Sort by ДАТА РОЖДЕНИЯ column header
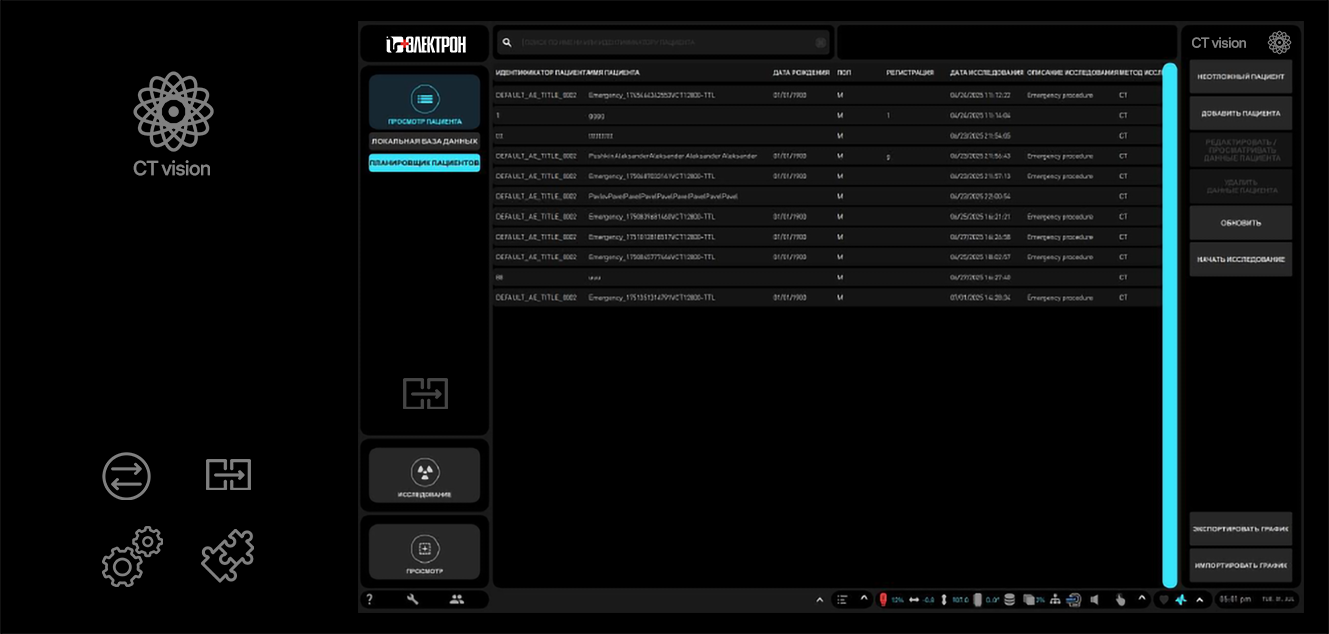Screen dimensions: 1329x634 click(x=801, y=72)
